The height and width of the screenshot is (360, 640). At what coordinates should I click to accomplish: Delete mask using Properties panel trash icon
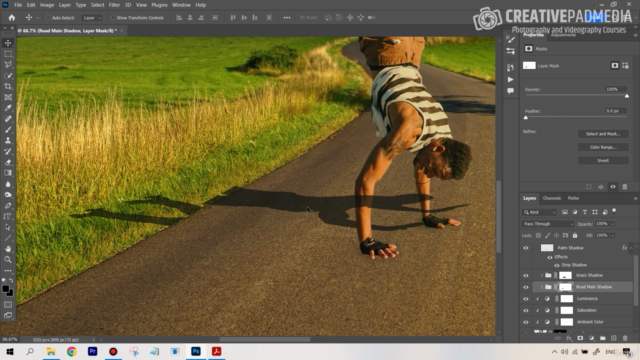[624, 187]
